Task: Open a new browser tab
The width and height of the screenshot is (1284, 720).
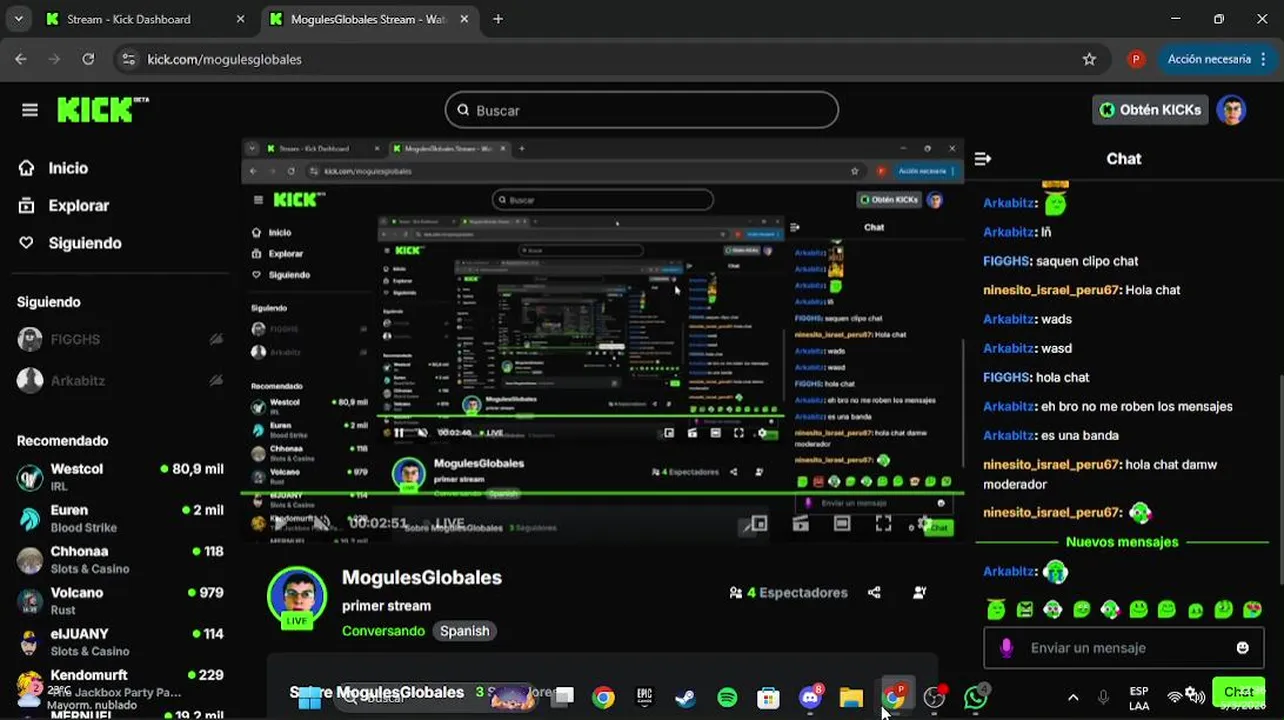Action: pyautogui.click(x=498, y=19)
